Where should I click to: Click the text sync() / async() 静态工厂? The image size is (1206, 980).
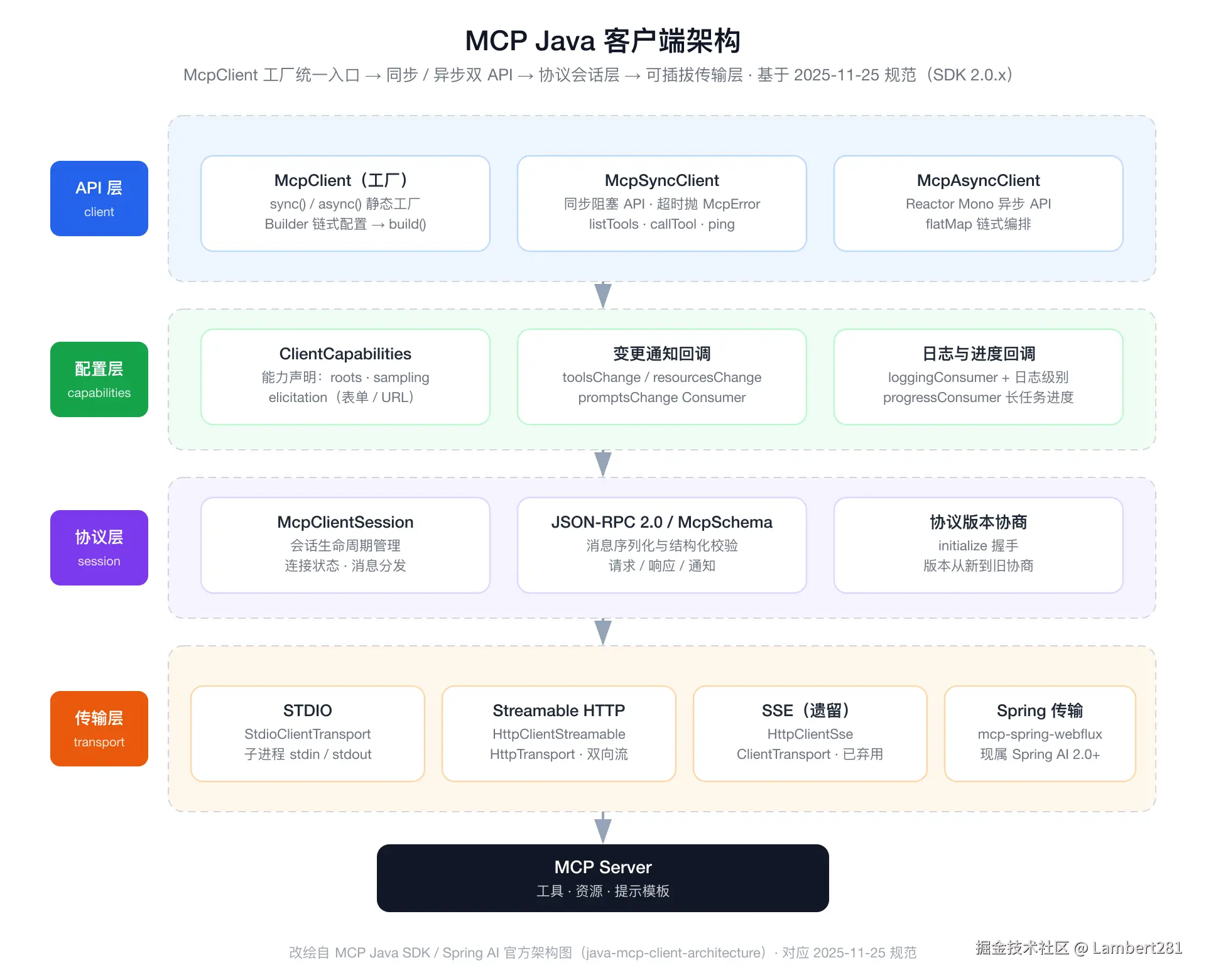tap(345, 204)
